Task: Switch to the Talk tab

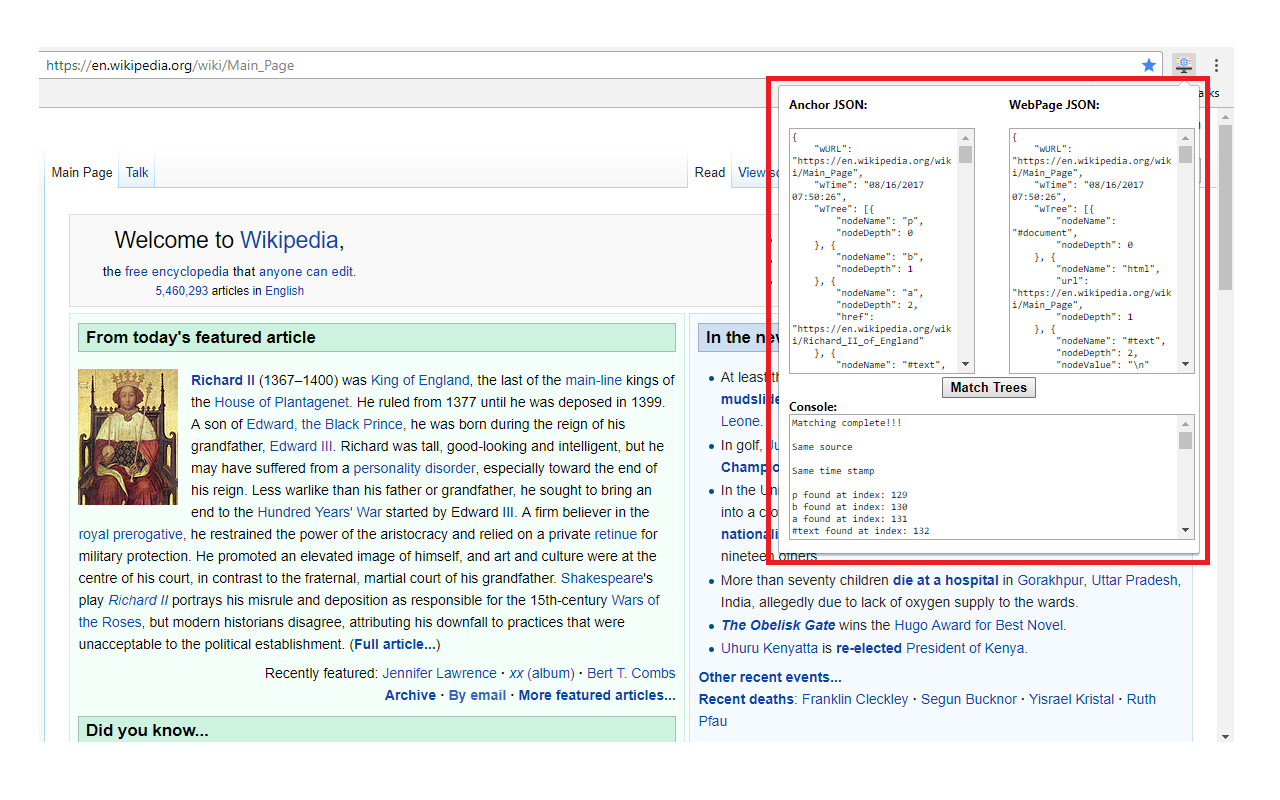Action: tap(137, 172)
